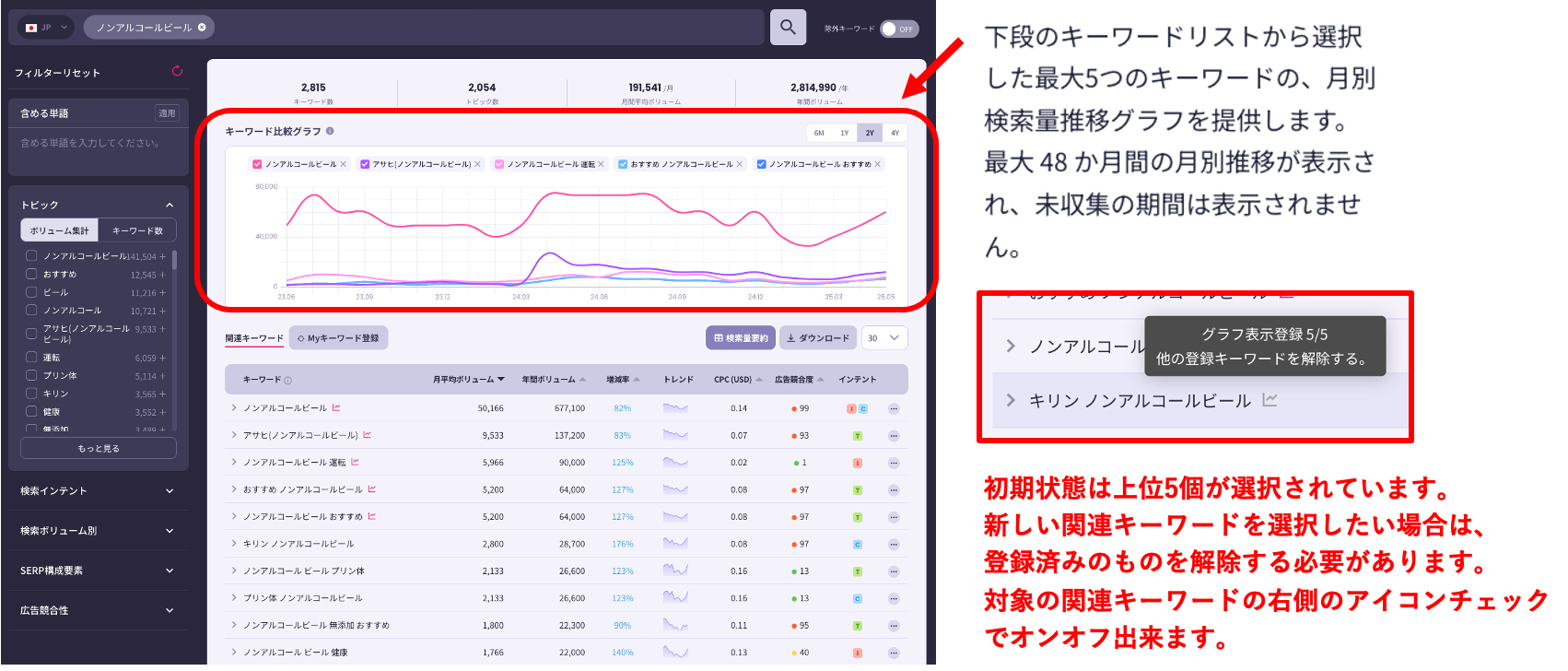
Task: Remove the ノンアルコールビール search chip
Action: tap(202, 28)
